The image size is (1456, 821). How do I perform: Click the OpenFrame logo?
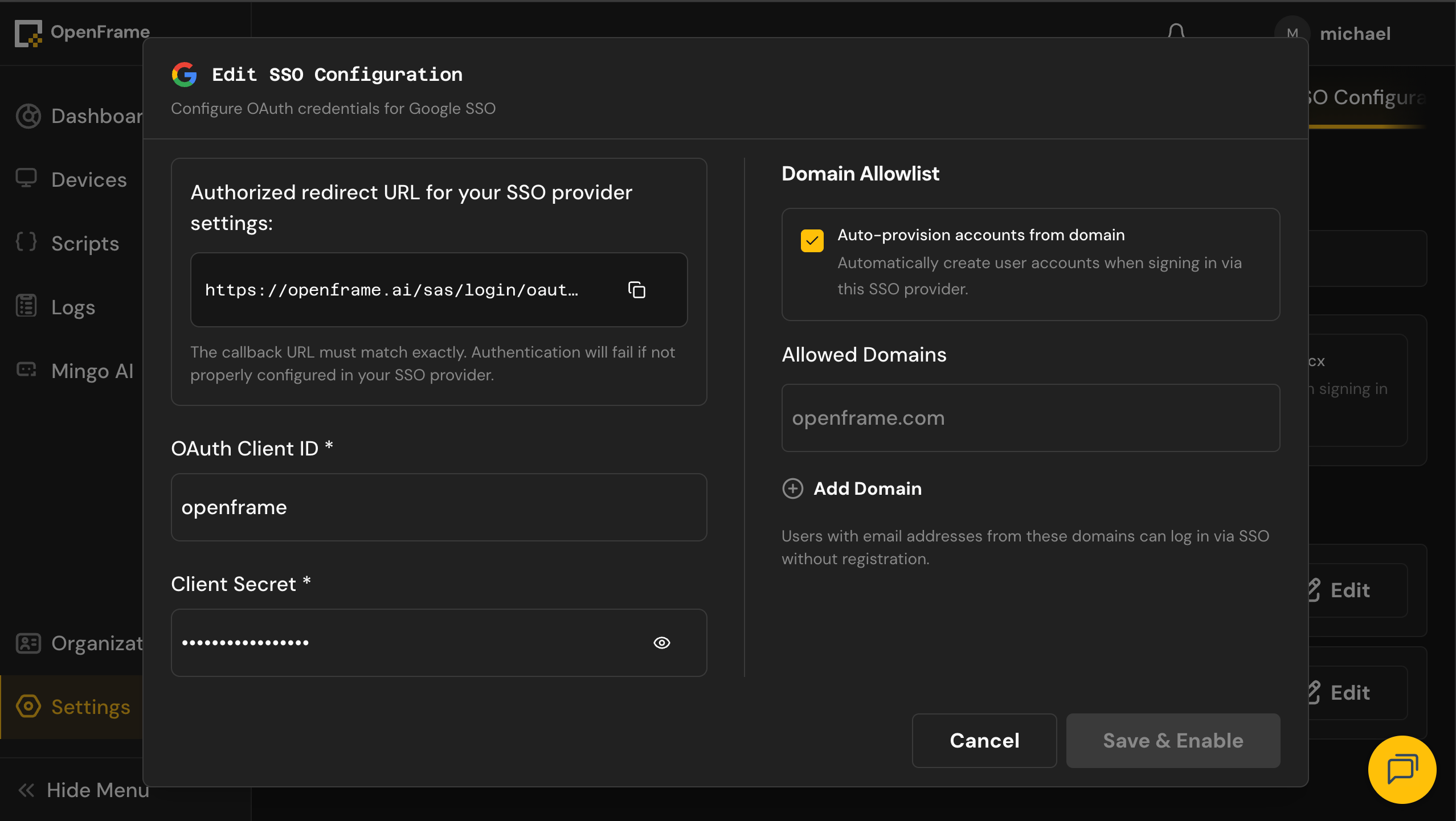(83, 32)
